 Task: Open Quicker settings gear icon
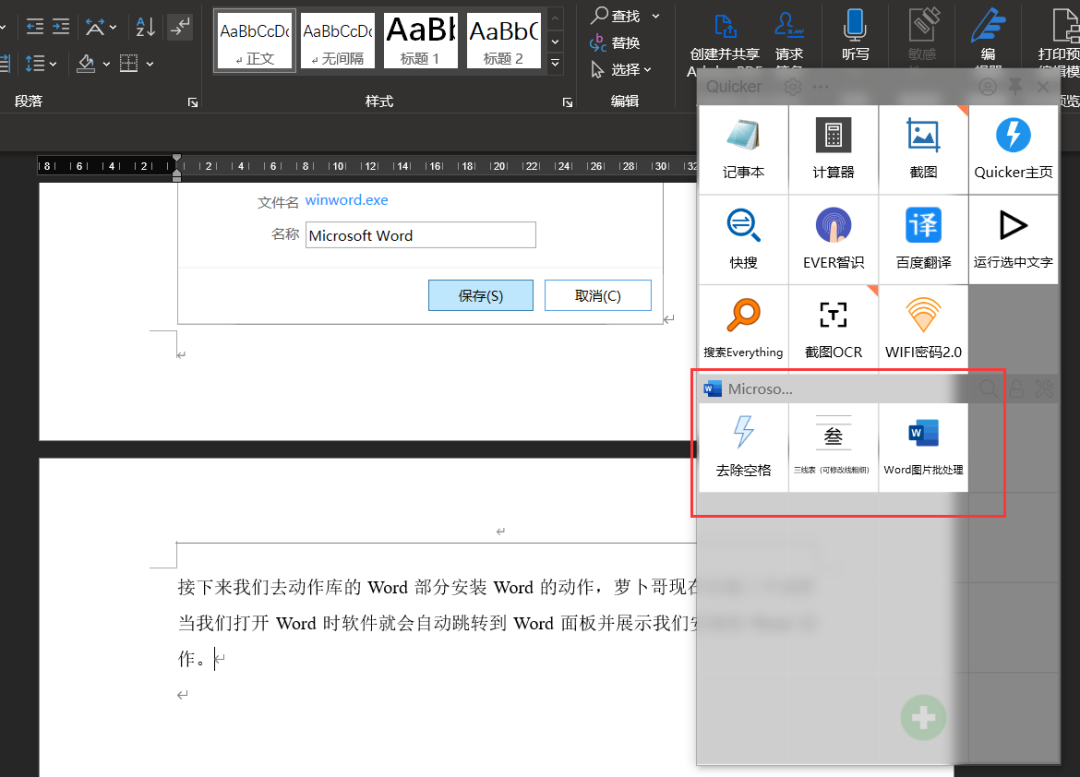click(793, 87)
